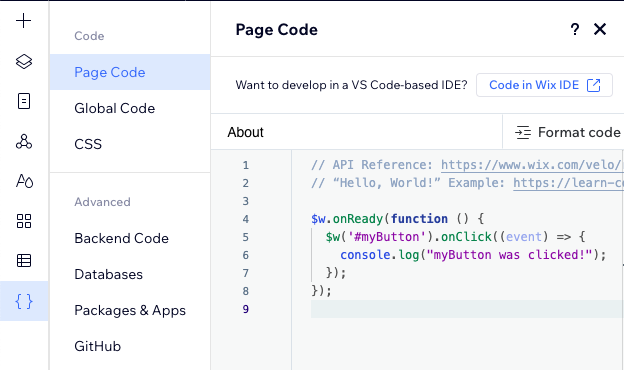This screenshot has height=370, width=624.
Task: Open the About page tab
Action: tap(246, 132)
